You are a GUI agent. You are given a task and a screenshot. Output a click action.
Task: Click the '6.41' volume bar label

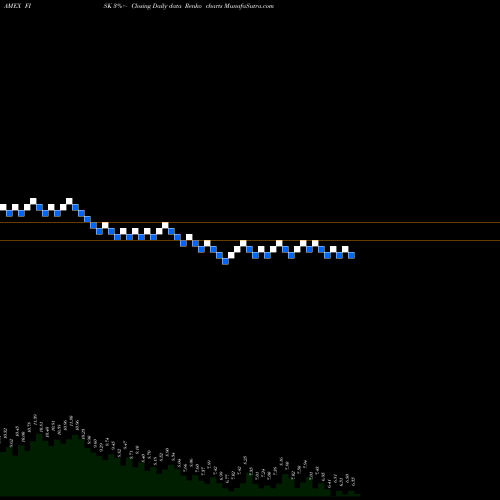330,484
